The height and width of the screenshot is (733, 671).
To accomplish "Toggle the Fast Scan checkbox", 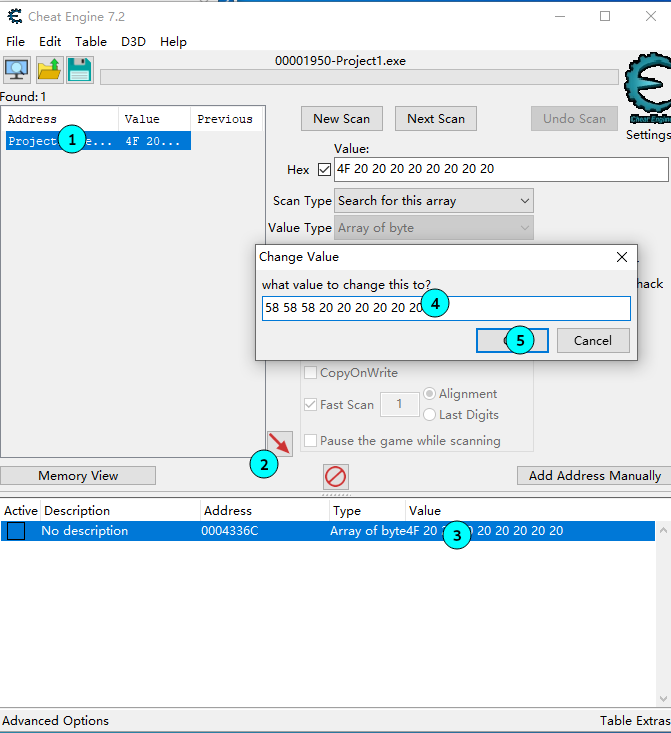I will coord(310,404).
